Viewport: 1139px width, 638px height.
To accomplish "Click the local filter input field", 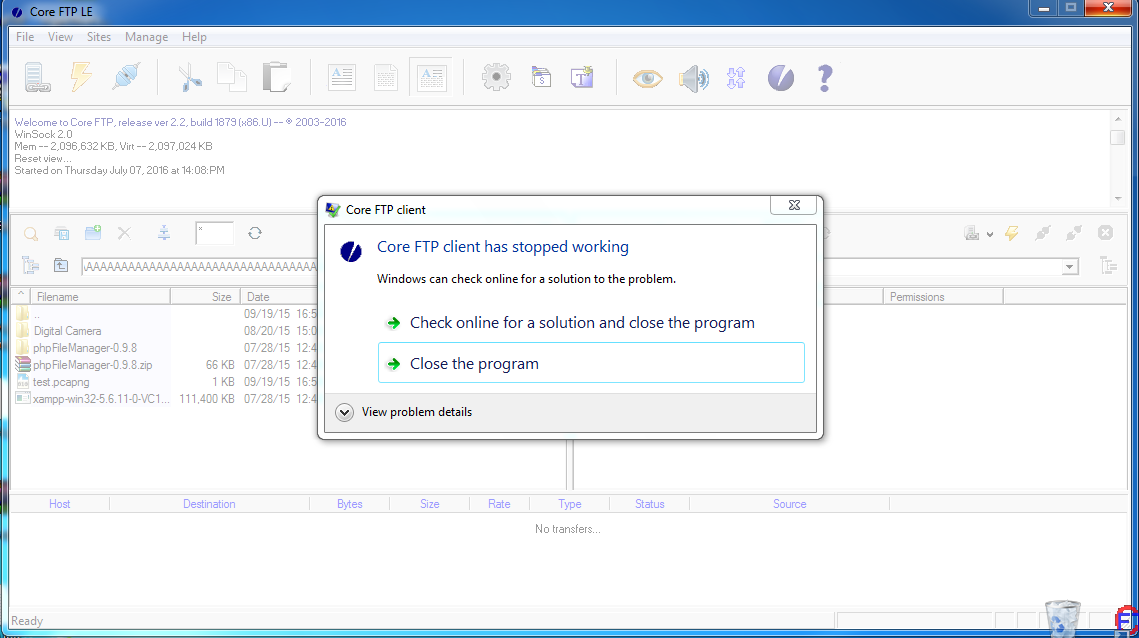I will (215, 233).
